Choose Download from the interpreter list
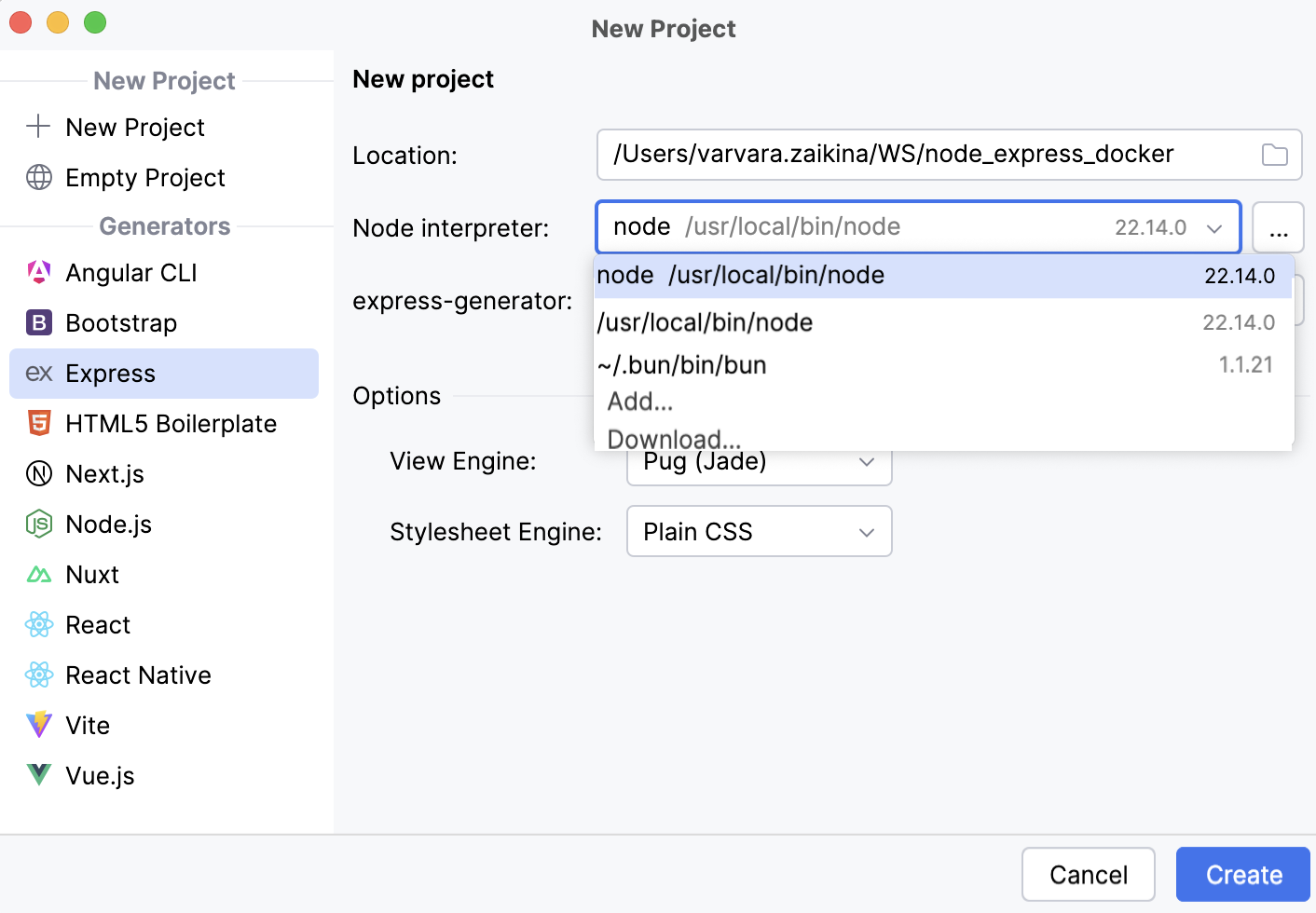The height and width of the screenshot is (913, 1316). 673,438
